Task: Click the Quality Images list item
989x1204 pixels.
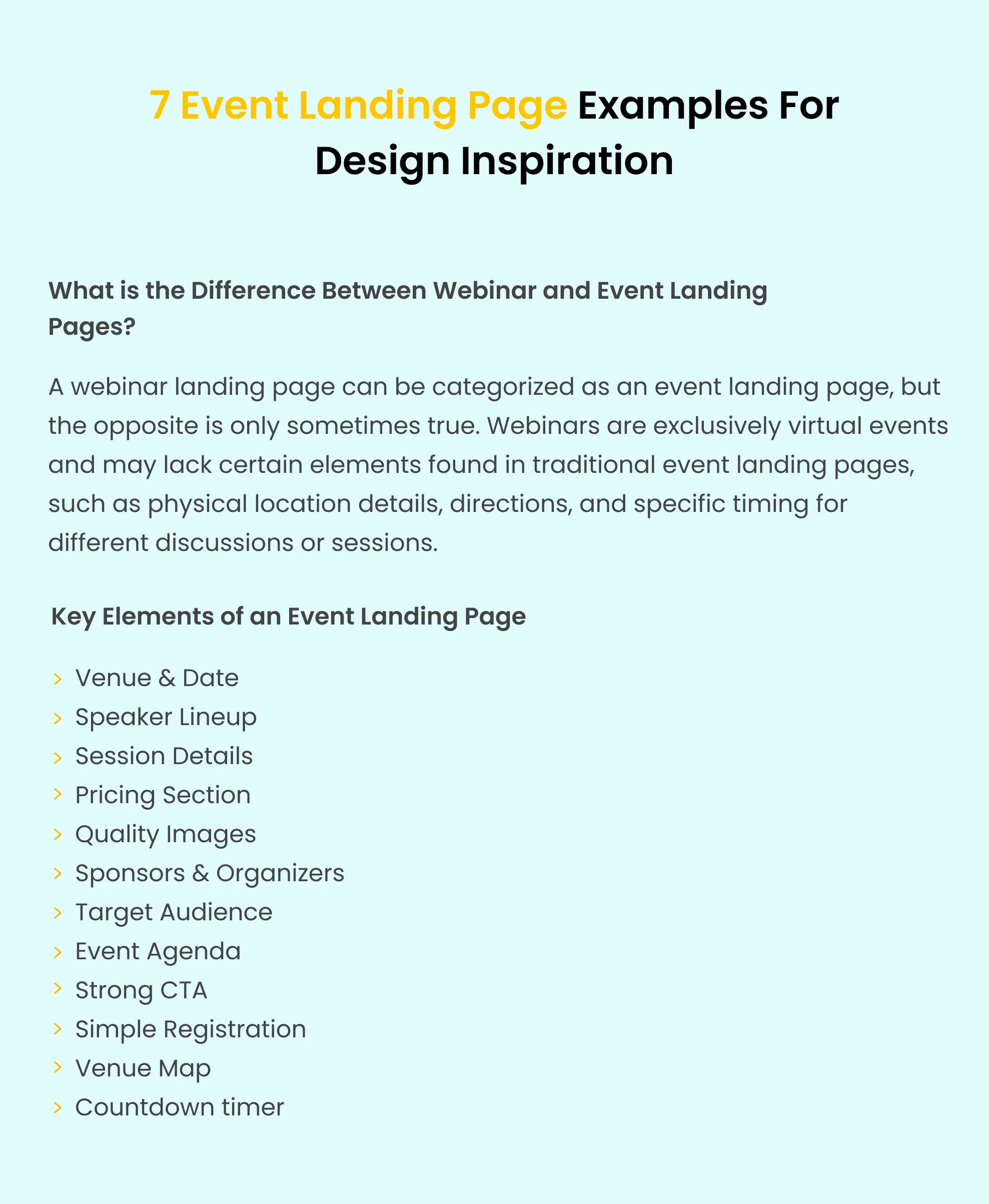Action: pyautogui.click(x=167, y=833)
